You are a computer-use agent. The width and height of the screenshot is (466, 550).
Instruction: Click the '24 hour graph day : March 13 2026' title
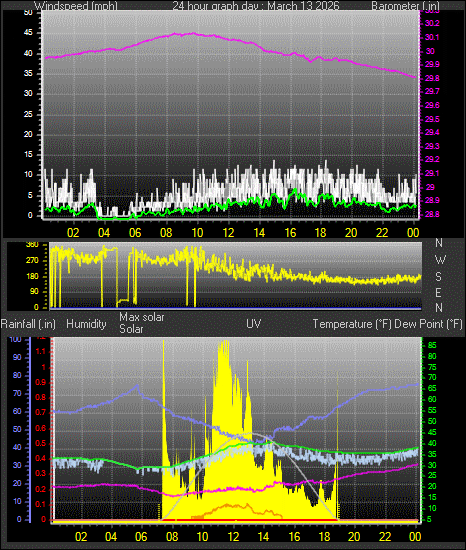[x=256, y=6]
